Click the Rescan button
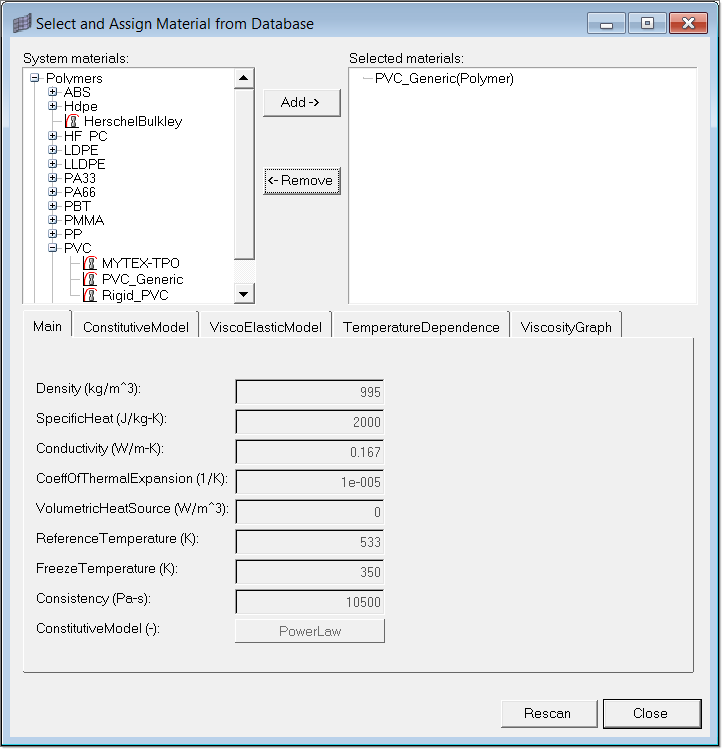Viewport: 723px width, 750px height. 547,713
